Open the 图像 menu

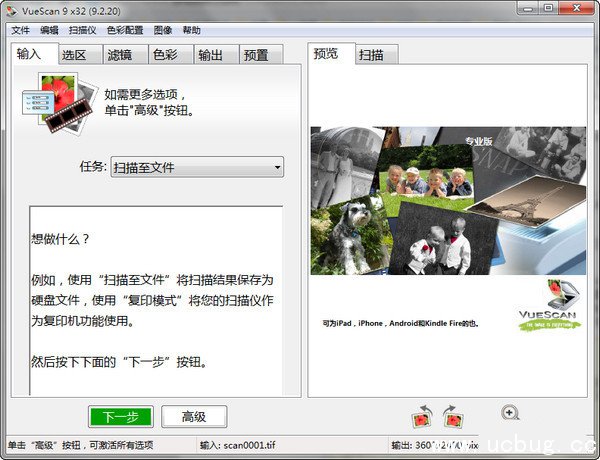coord(163,30)
